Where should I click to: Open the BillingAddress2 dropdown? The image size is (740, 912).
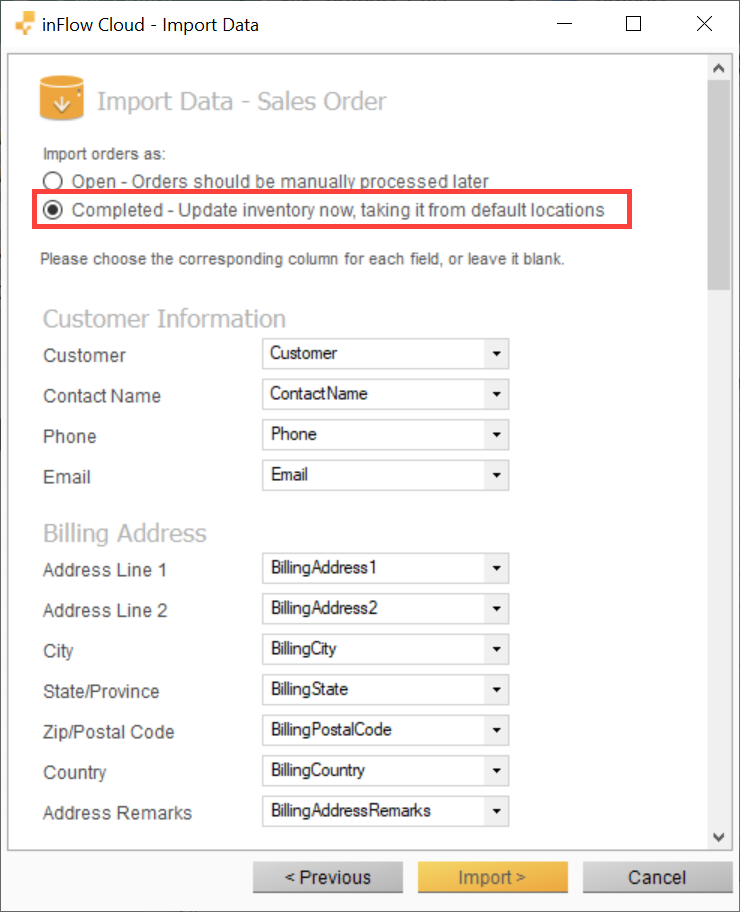click(x=496, y=608)
